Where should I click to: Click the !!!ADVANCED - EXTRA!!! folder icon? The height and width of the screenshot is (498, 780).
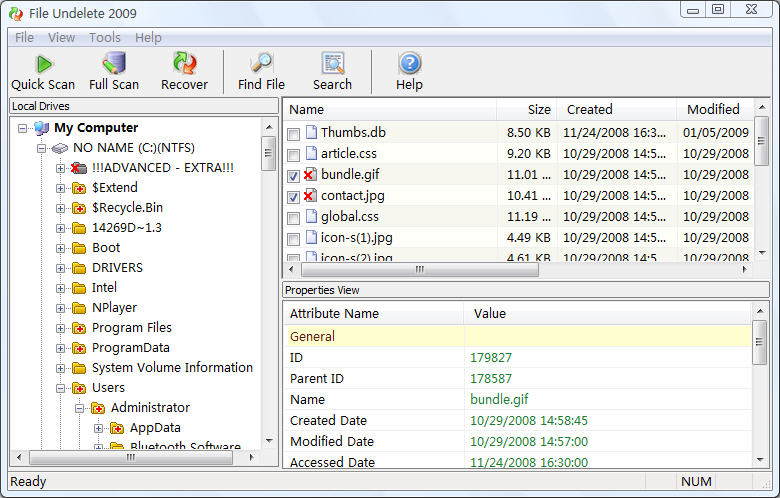[79, 168]
